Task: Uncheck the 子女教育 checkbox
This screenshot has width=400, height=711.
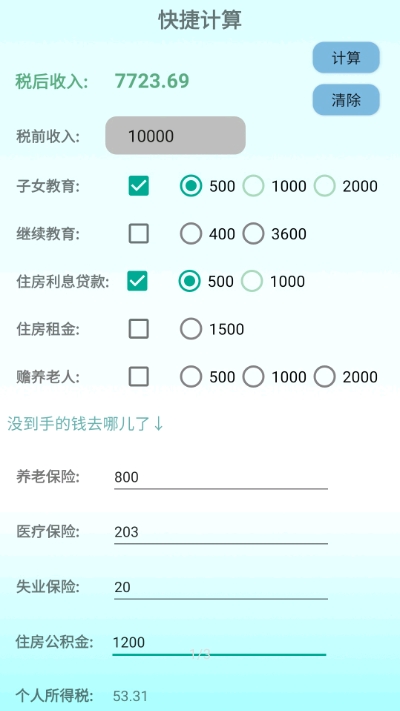Action: 138,186
